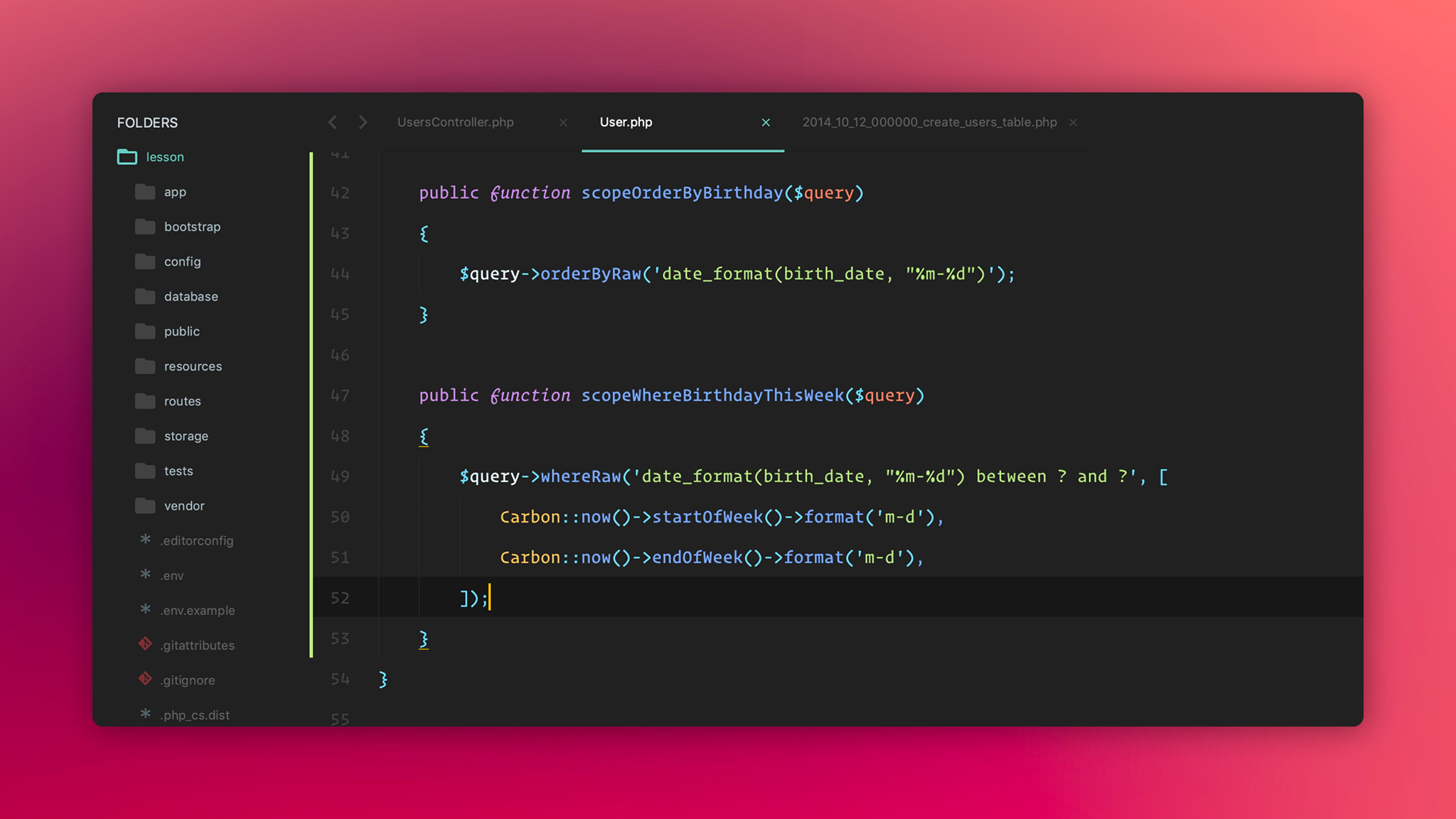Click line number 42 in the gutter
Viewport: 1456px width, 819px height.
(x=340, y=193)
